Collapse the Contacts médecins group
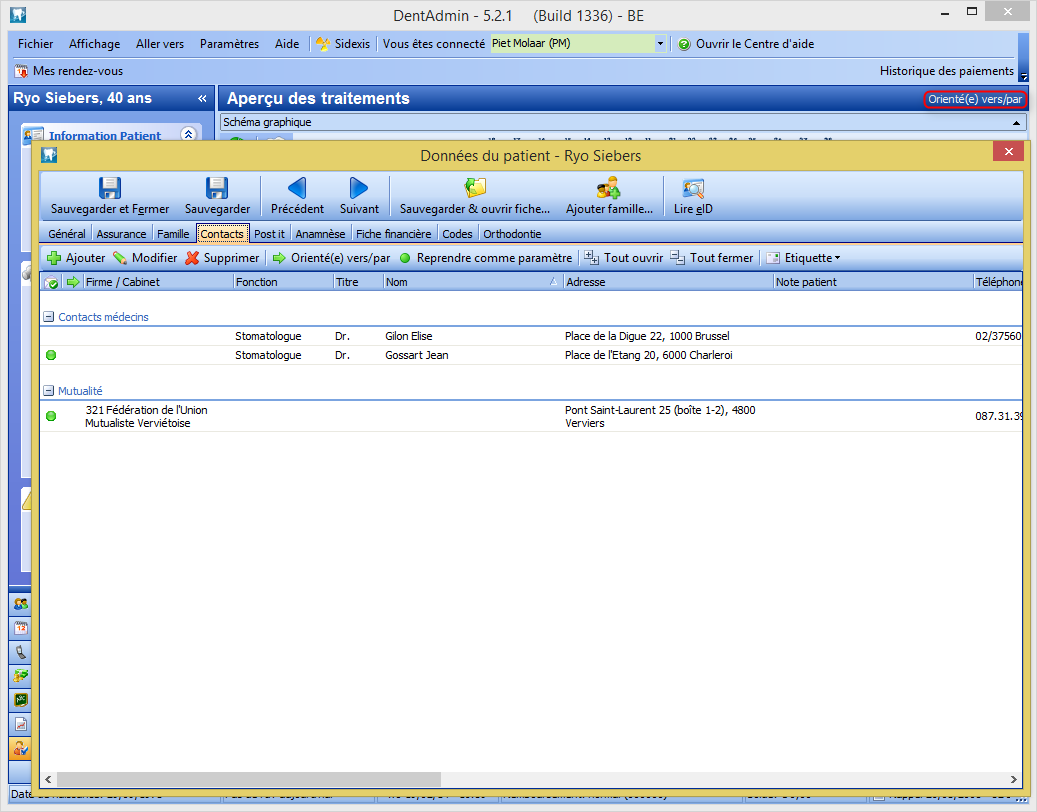Viewport: 1037px width, 812px height. pos(48,317)
